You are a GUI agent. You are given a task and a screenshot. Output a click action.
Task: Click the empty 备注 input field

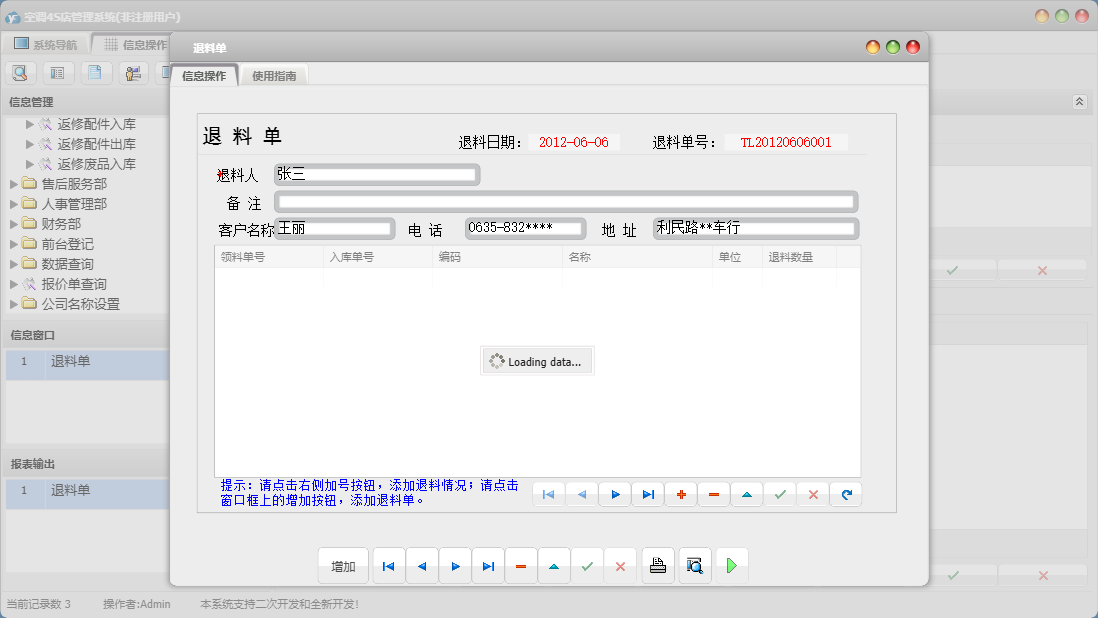click(x=566, y=202)
